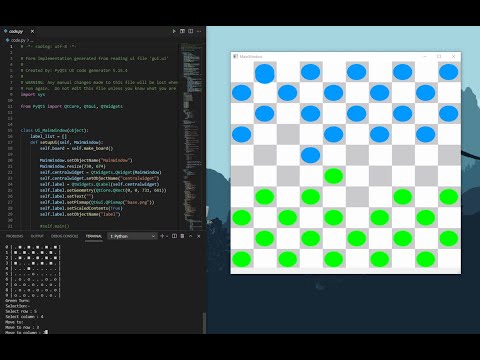The width and height of the screenshot is (480, 360).
Task: Click the terminal cursor after 'Move to column'
Action: (46, 332)
